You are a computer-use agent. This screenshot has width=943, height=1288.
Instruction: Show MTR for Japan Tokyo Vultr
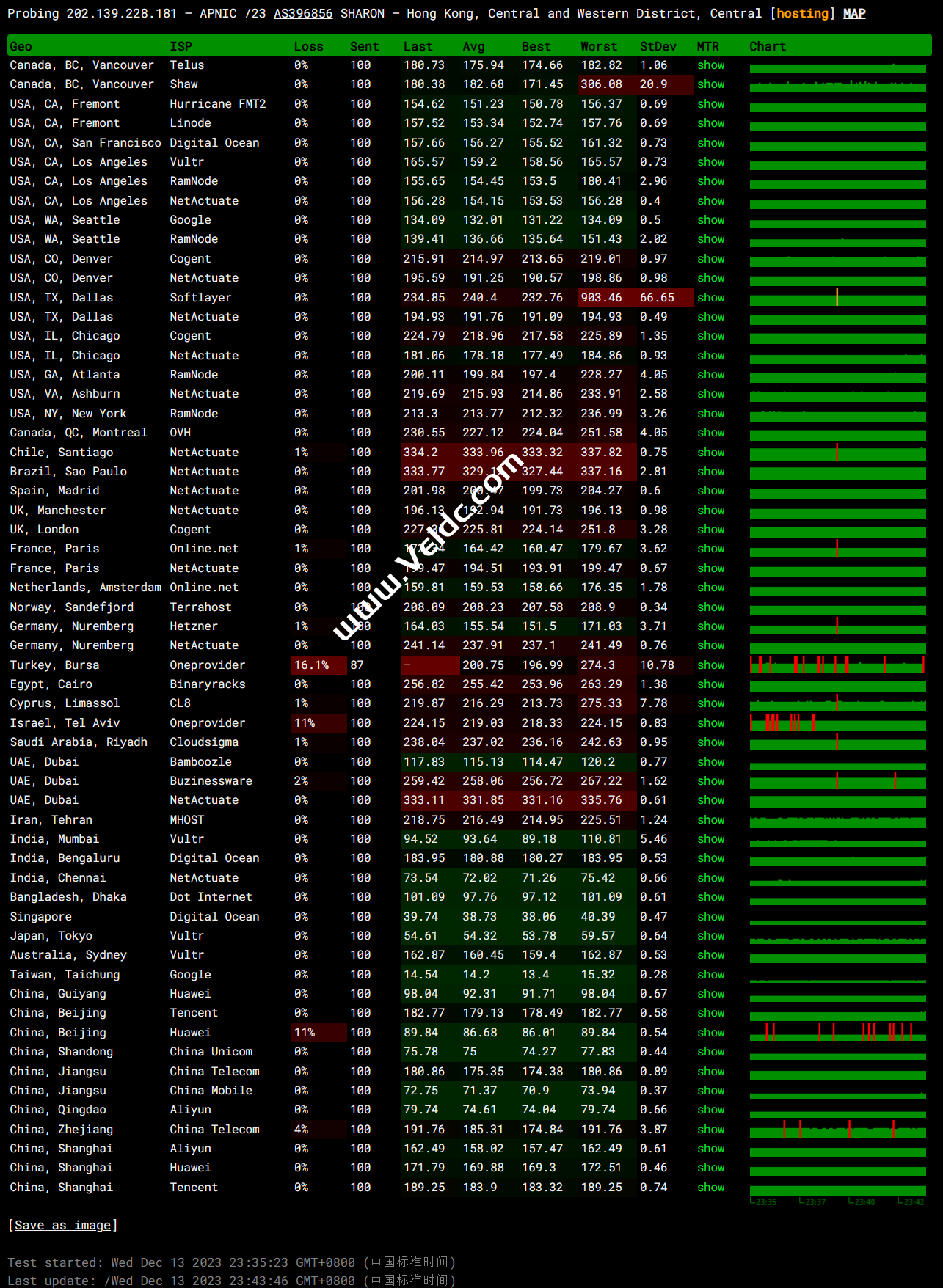711,936
